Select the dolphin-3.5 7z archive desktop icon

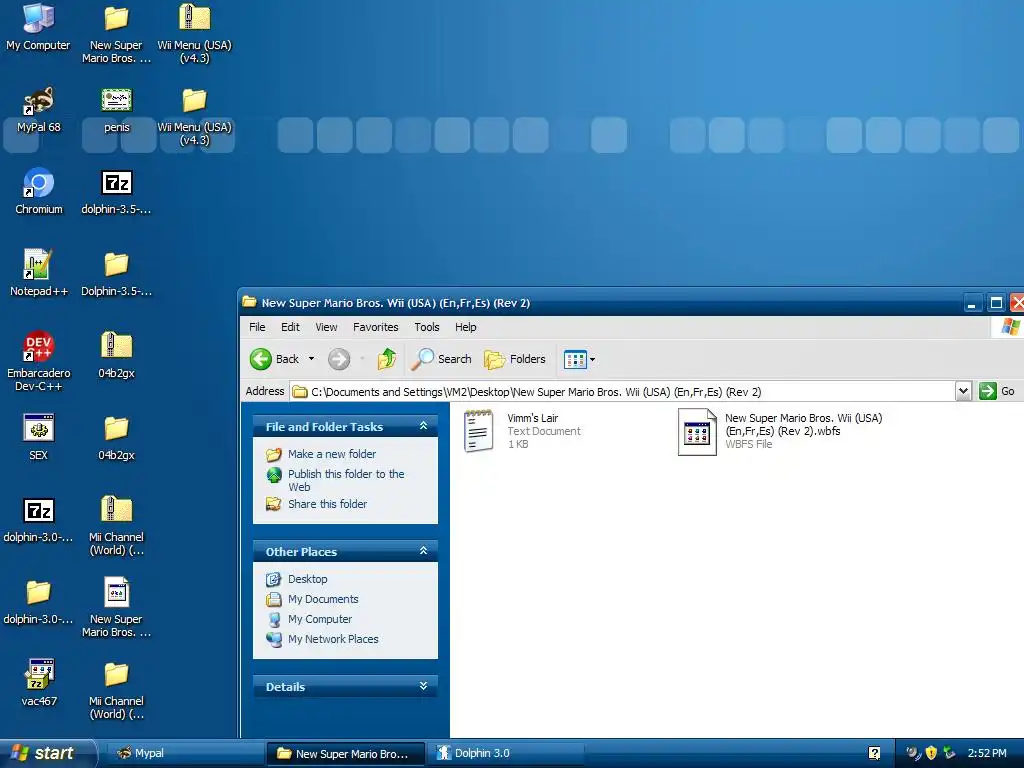[116, 182]
